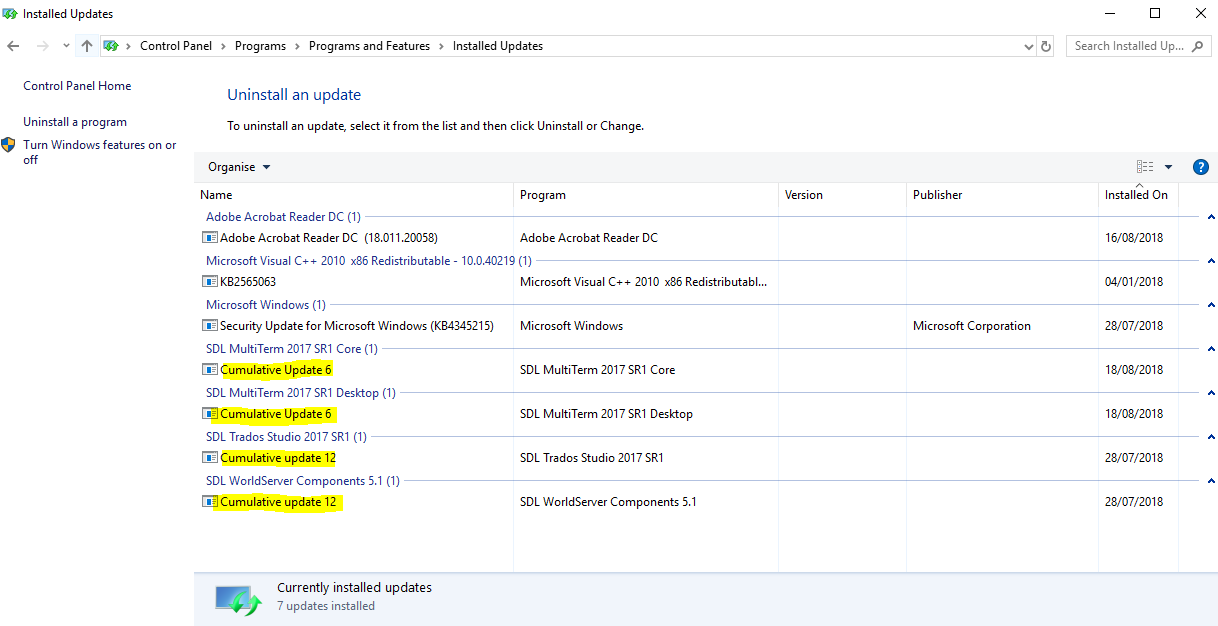1218x626 pixels.
Task: Open Control Panel Home link
Action: tap(77, 86)
